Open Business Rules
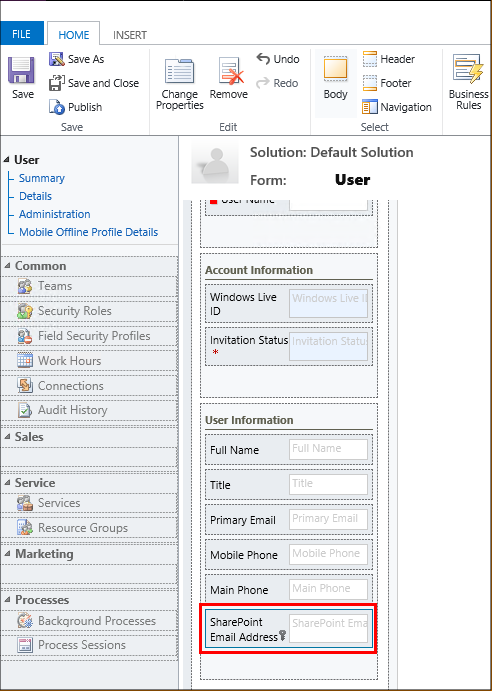The height and width of the screenshot is (691, 492). pos(468,83)
